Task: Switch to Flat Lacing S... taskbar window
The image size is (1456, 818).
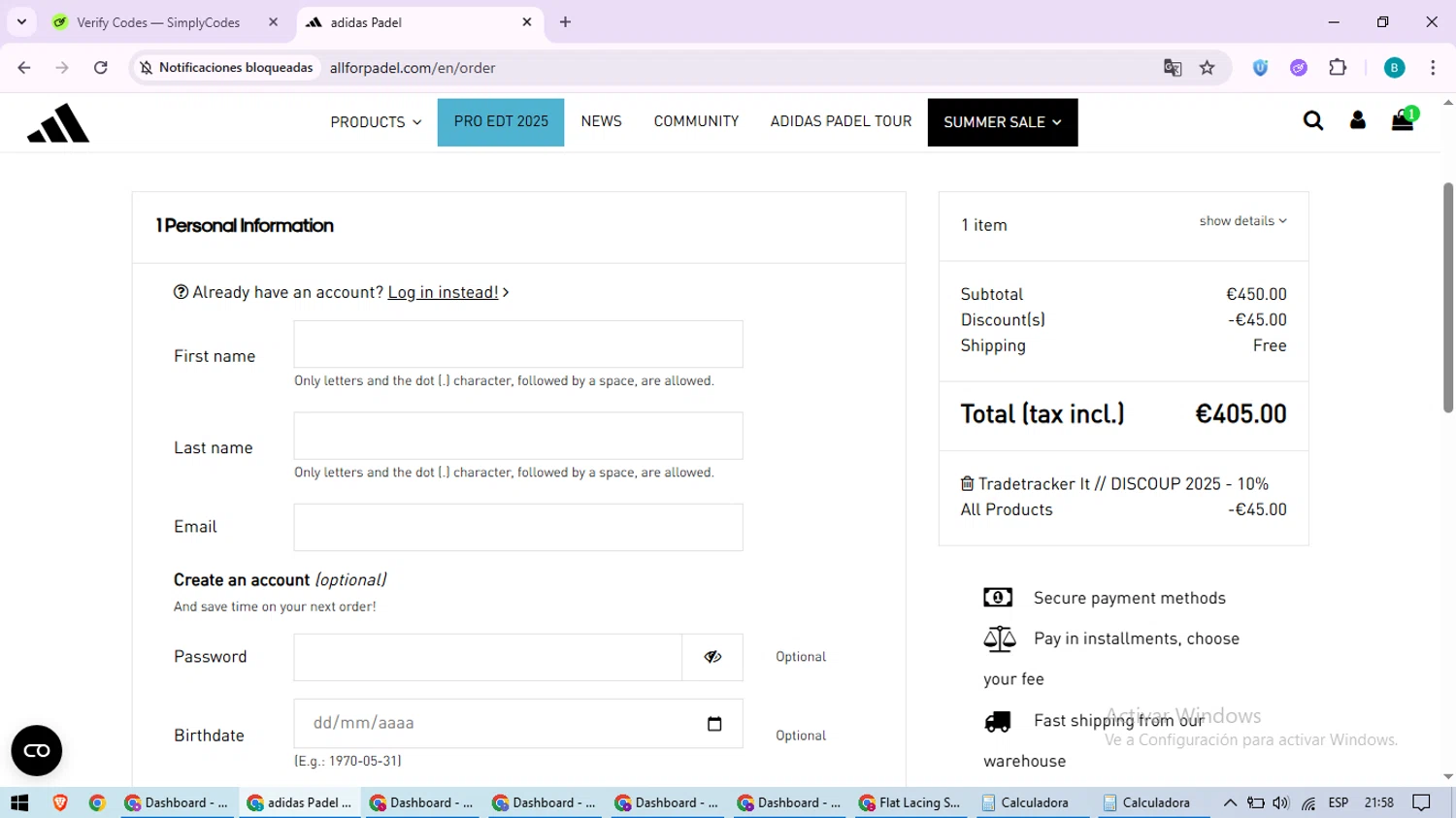Action: point(912,802)
